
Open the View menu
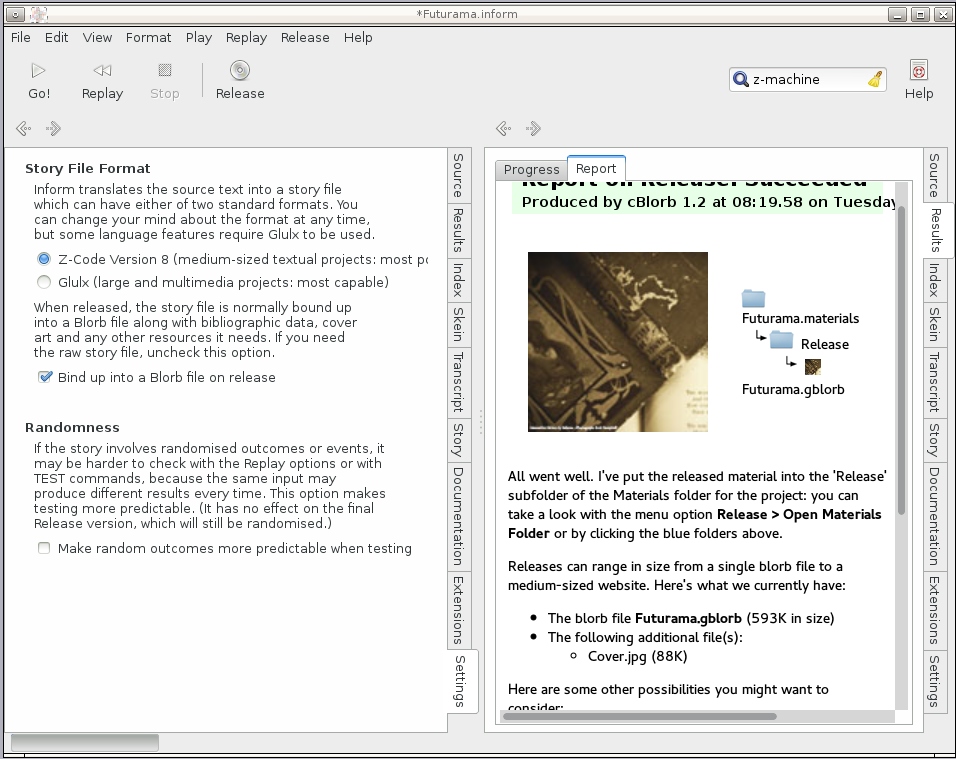[98, 37]
